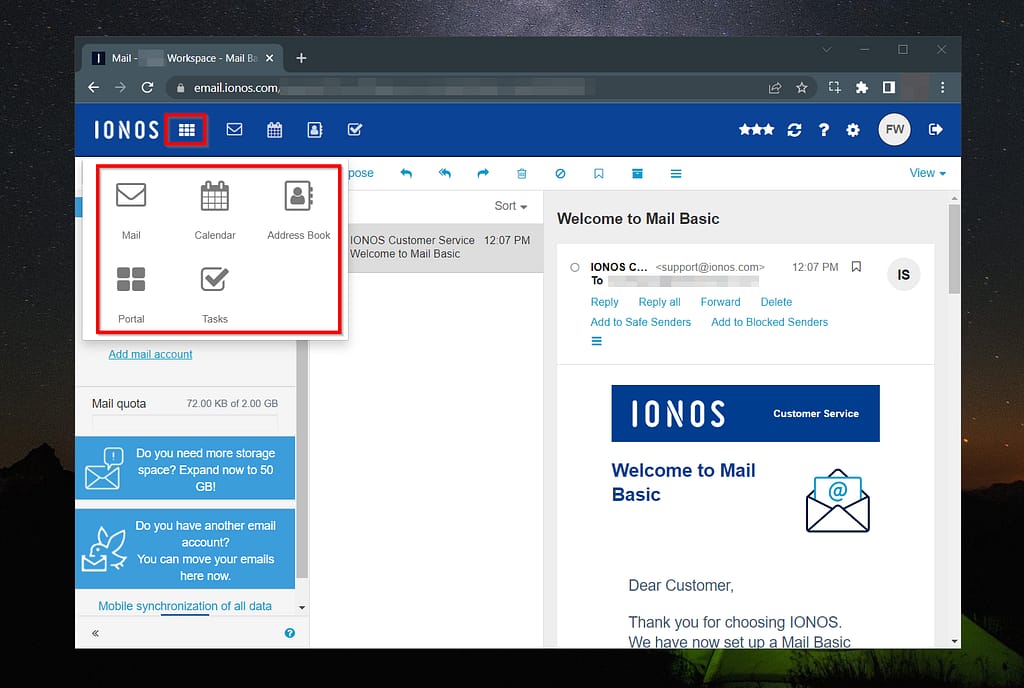Image resolution: width=1024 pixels, height=688 pixels.
Task: Toggle read status circle beside IONOS sender
Action: click(575, 267)
